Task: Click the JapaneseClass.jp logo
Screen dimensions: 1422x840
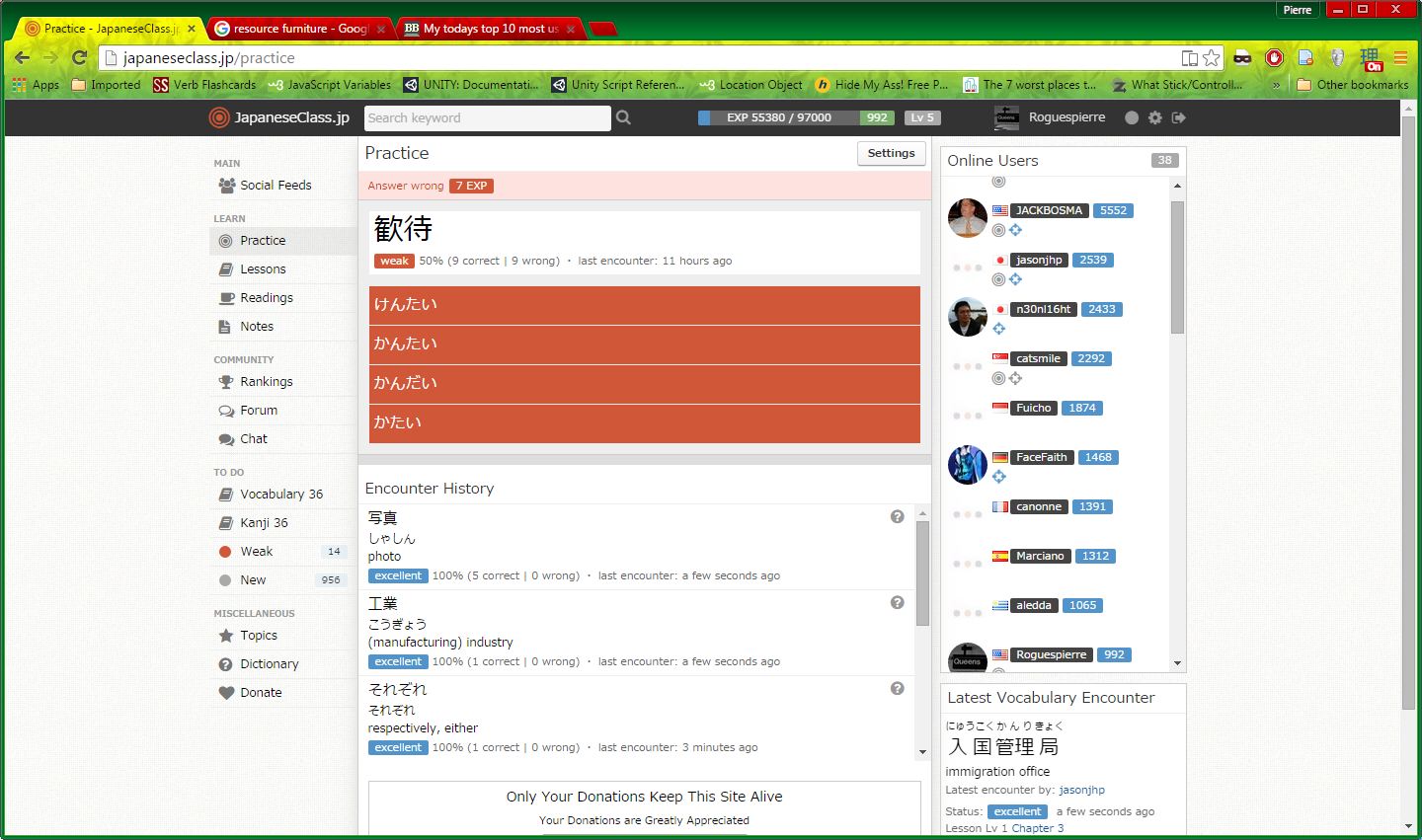Action: pyautogui.click(x=279, y=117)
